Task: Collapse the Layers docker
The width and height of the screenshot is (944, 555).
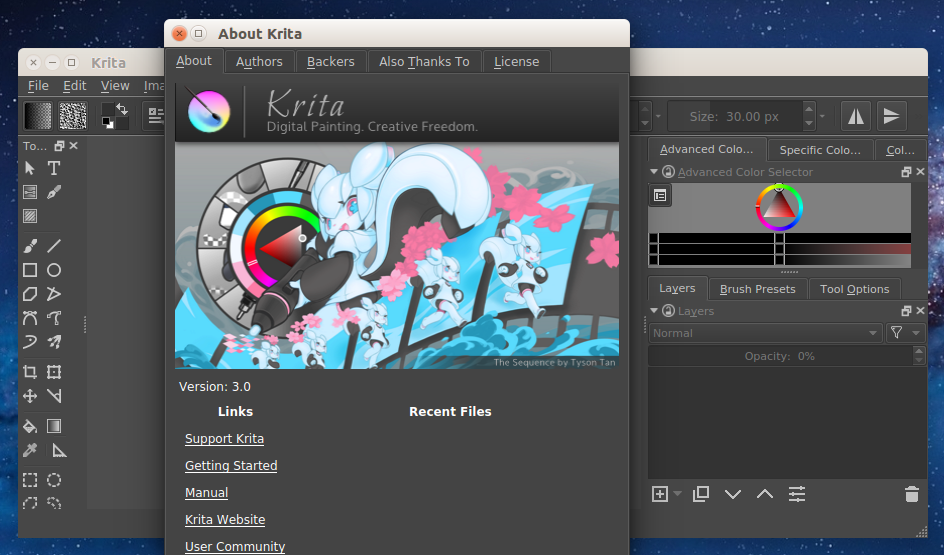Action: click(x=654, y=311)
